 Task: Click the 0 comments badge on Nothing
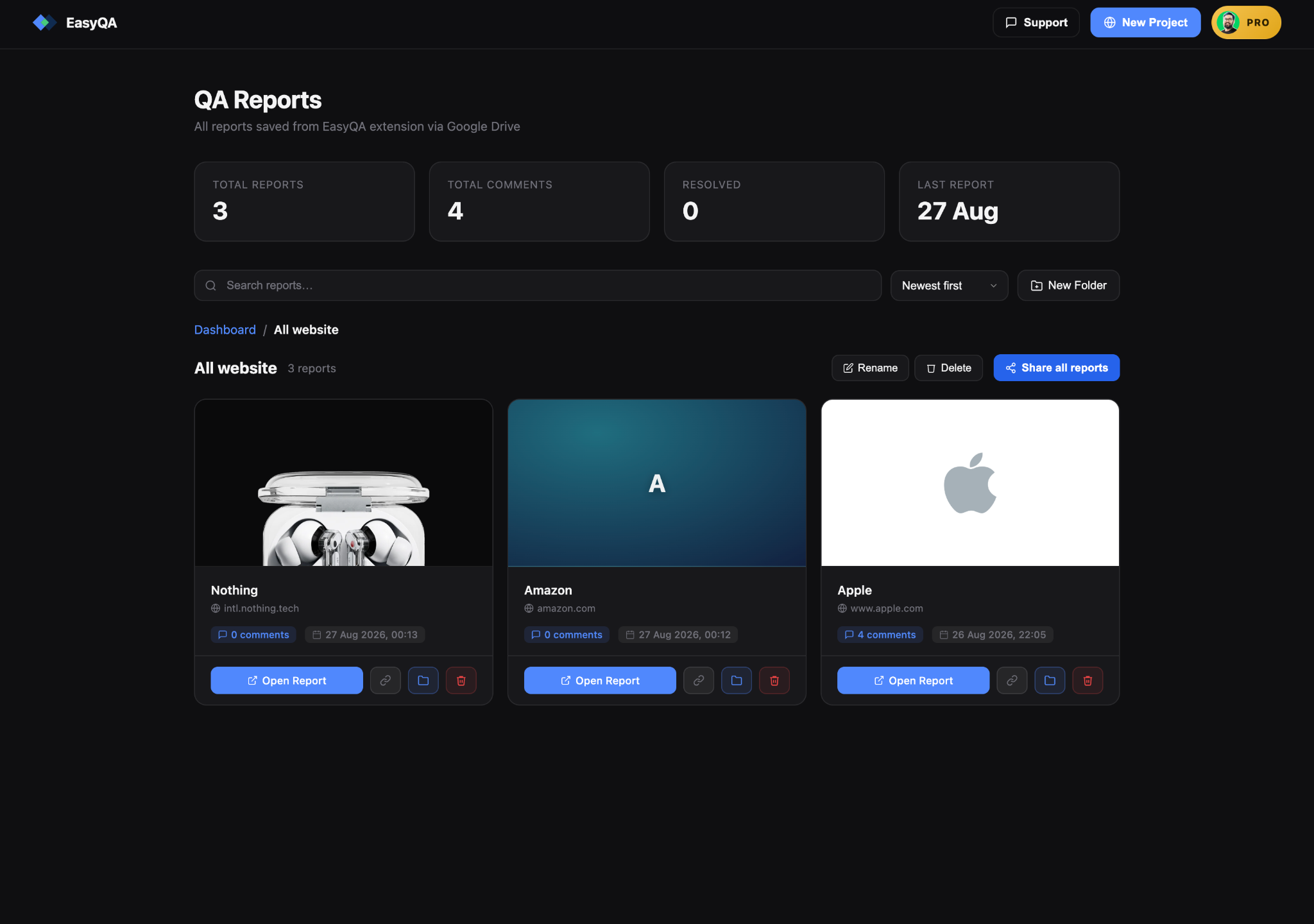253,635
